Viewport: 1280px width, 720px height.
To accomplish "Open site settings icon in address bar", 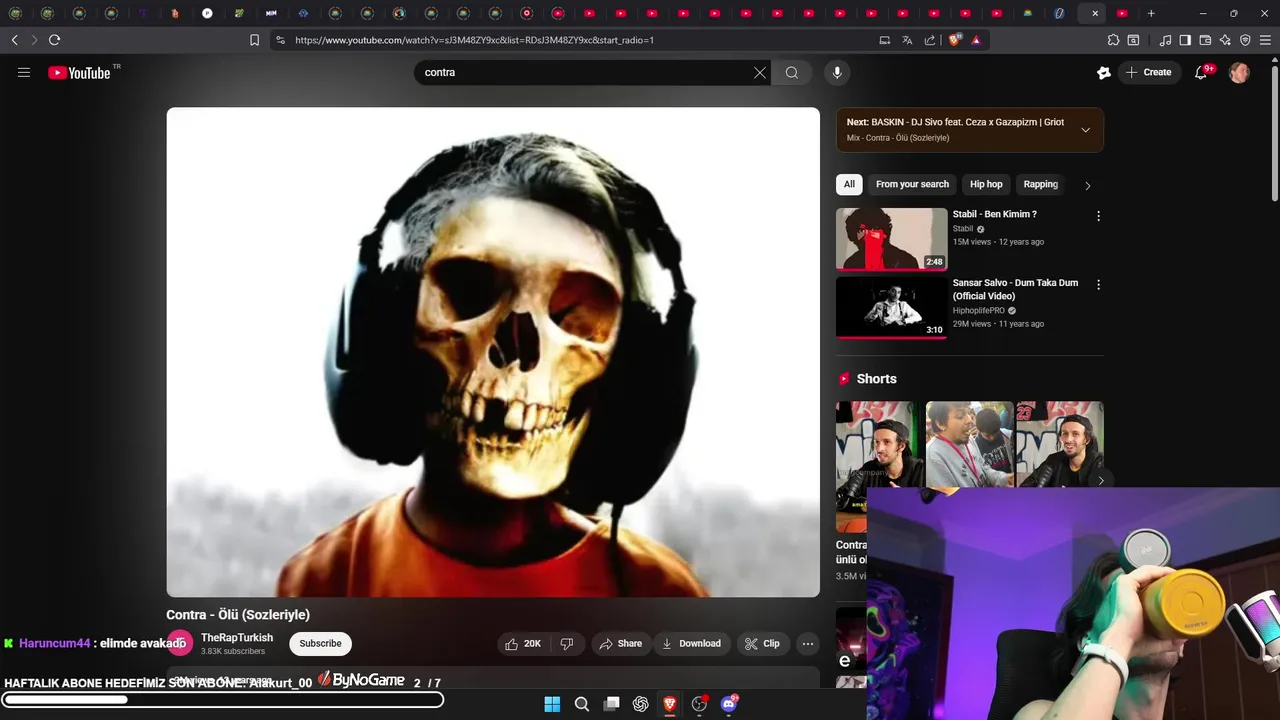I will (x=280, y=40).
